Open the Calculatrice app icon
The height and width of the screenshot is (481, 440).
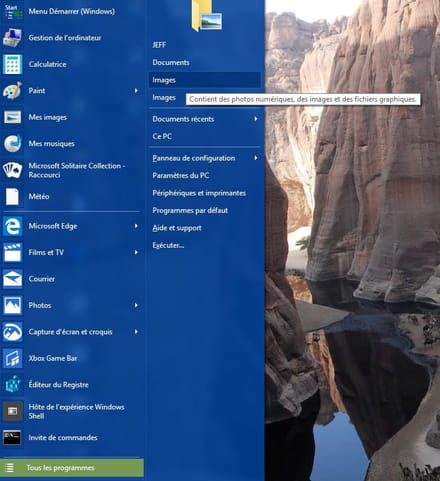tap(13, 64)
